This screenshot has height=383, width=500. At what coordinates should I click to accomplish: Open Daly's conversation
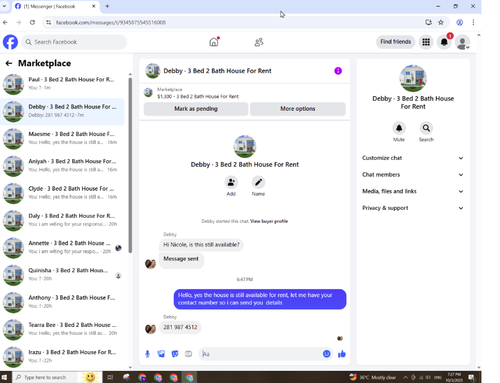click(63, 220)
